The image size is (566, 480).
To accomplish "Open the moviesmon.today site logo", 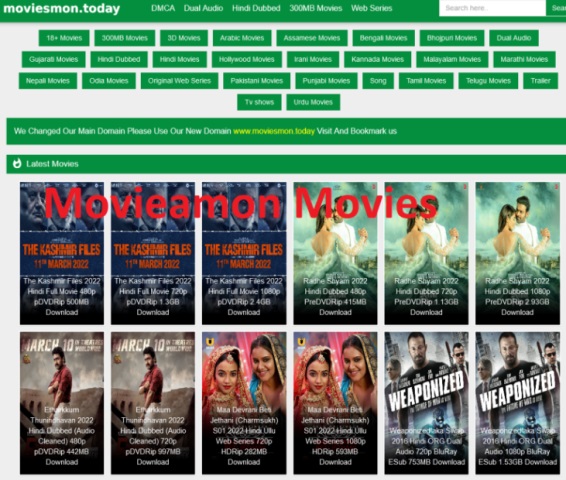I will pos(61,8).
